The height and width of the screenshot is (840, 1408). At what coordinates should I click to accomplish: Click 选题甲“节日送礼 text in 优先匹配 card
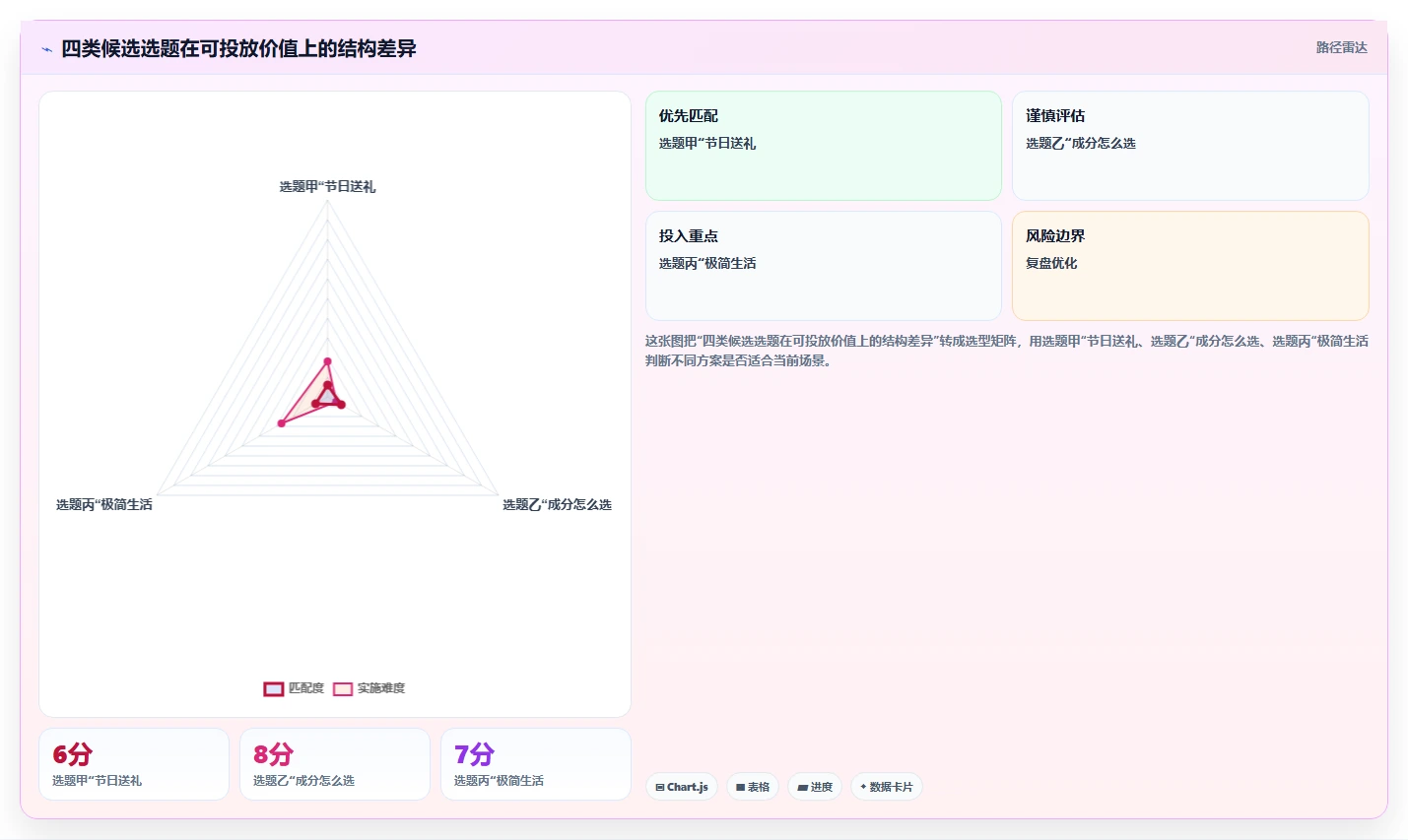point(707,143)
